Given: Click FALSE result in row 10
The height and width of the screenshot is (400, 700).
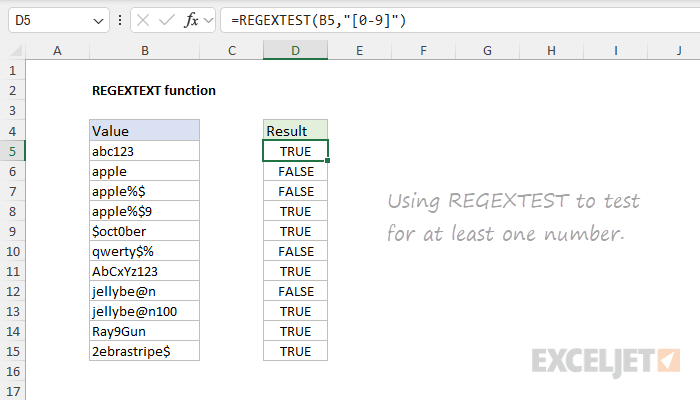Looking at the screenshot, I should click(x=296, y=251).
